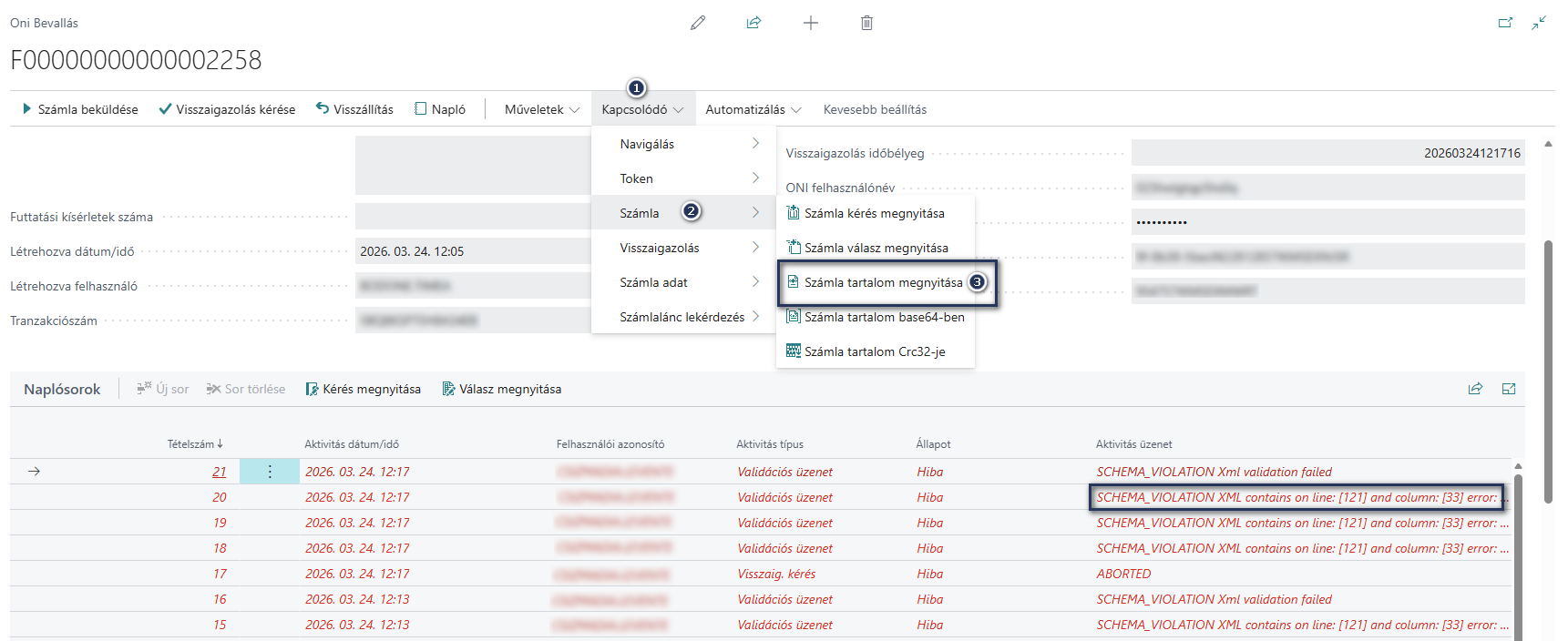The width and height of the screenshot is (1568, 641).
Task: Click Kérés megnyitása in Naplósorok
Action: [363, 389]
